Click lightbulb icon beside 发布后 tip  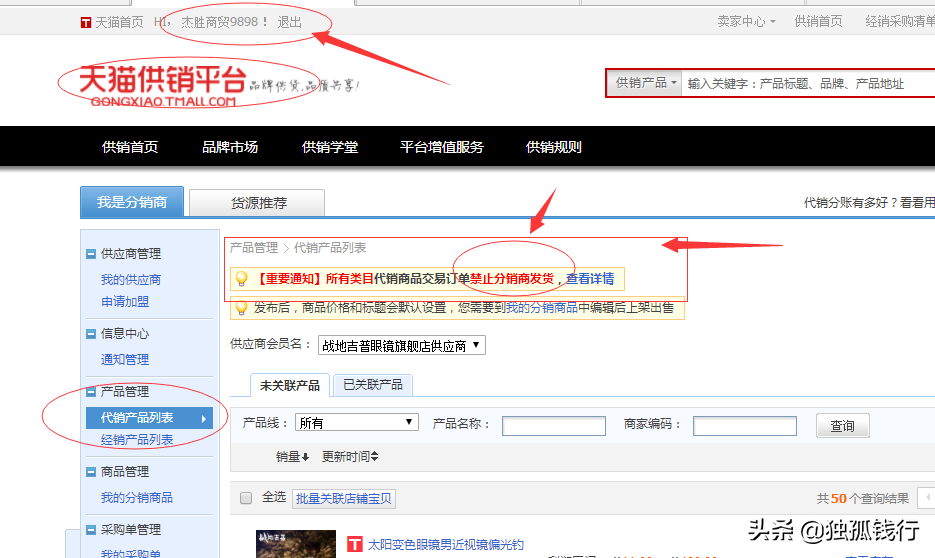click(x=242, y=308)
